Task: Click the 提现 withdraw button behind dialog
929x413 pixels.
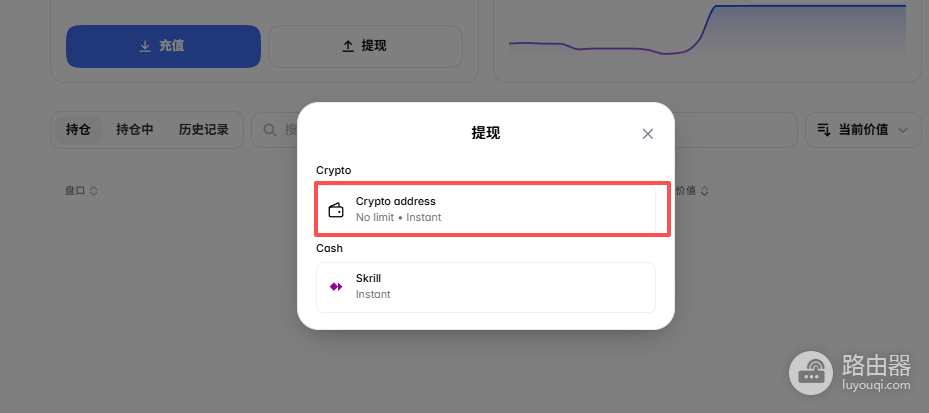Action: coord(365,46)
